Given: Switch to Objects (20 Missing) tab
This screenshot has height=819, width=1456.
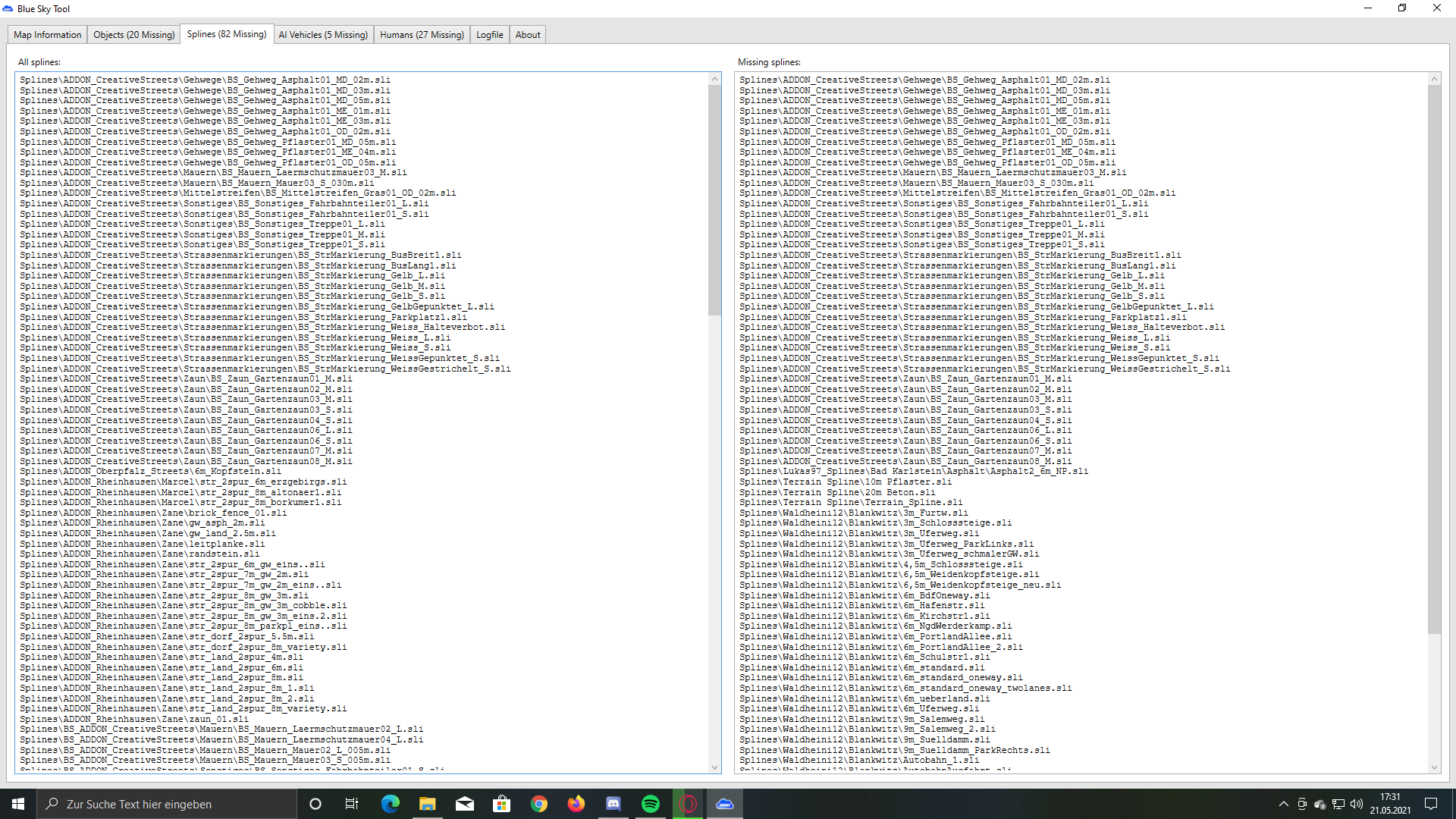Looking at the screenshot, I should [x=133, y=35].
